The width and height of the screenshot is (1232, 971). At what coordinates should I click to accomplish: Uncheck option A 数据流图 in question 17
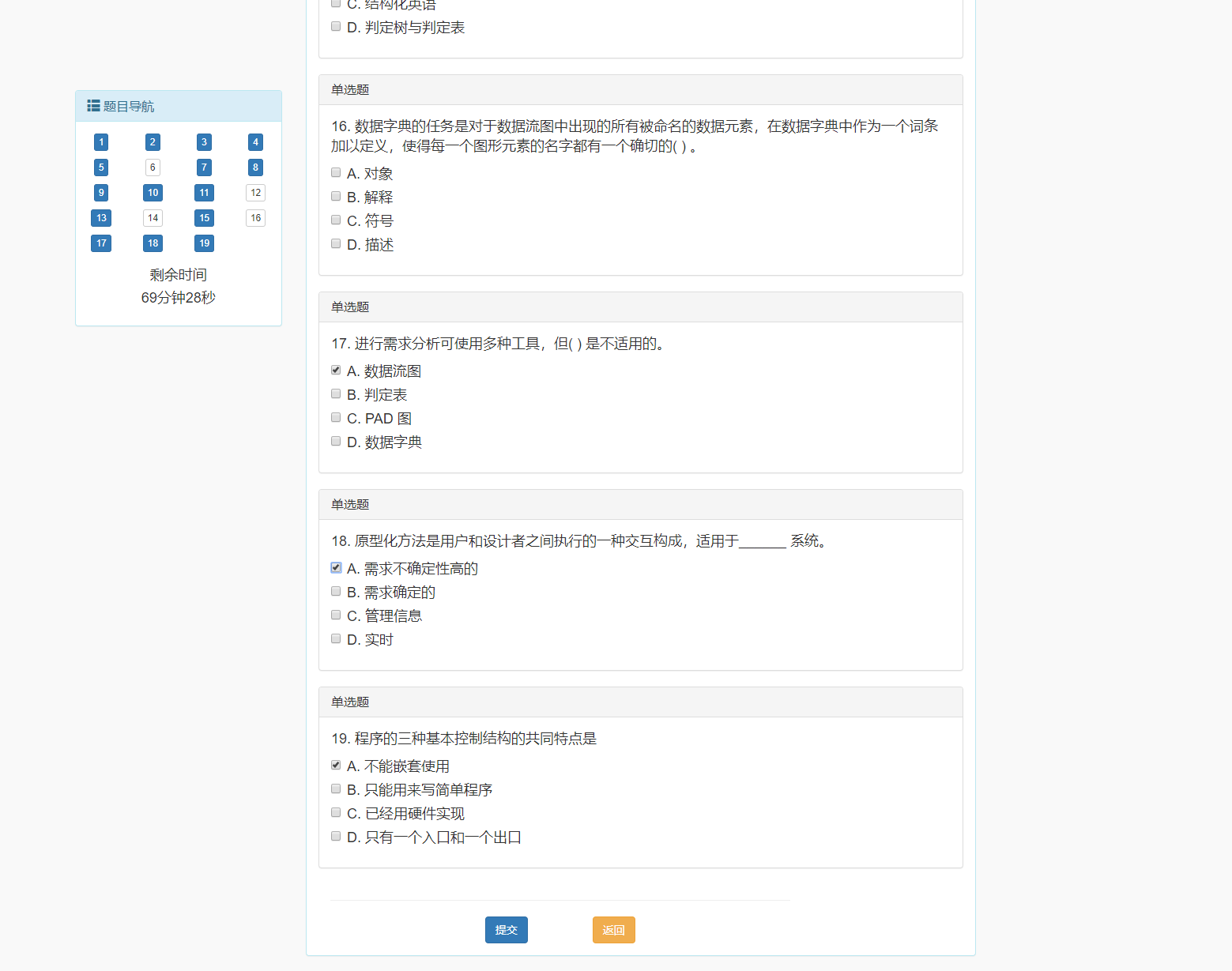(x=335, y=369)
